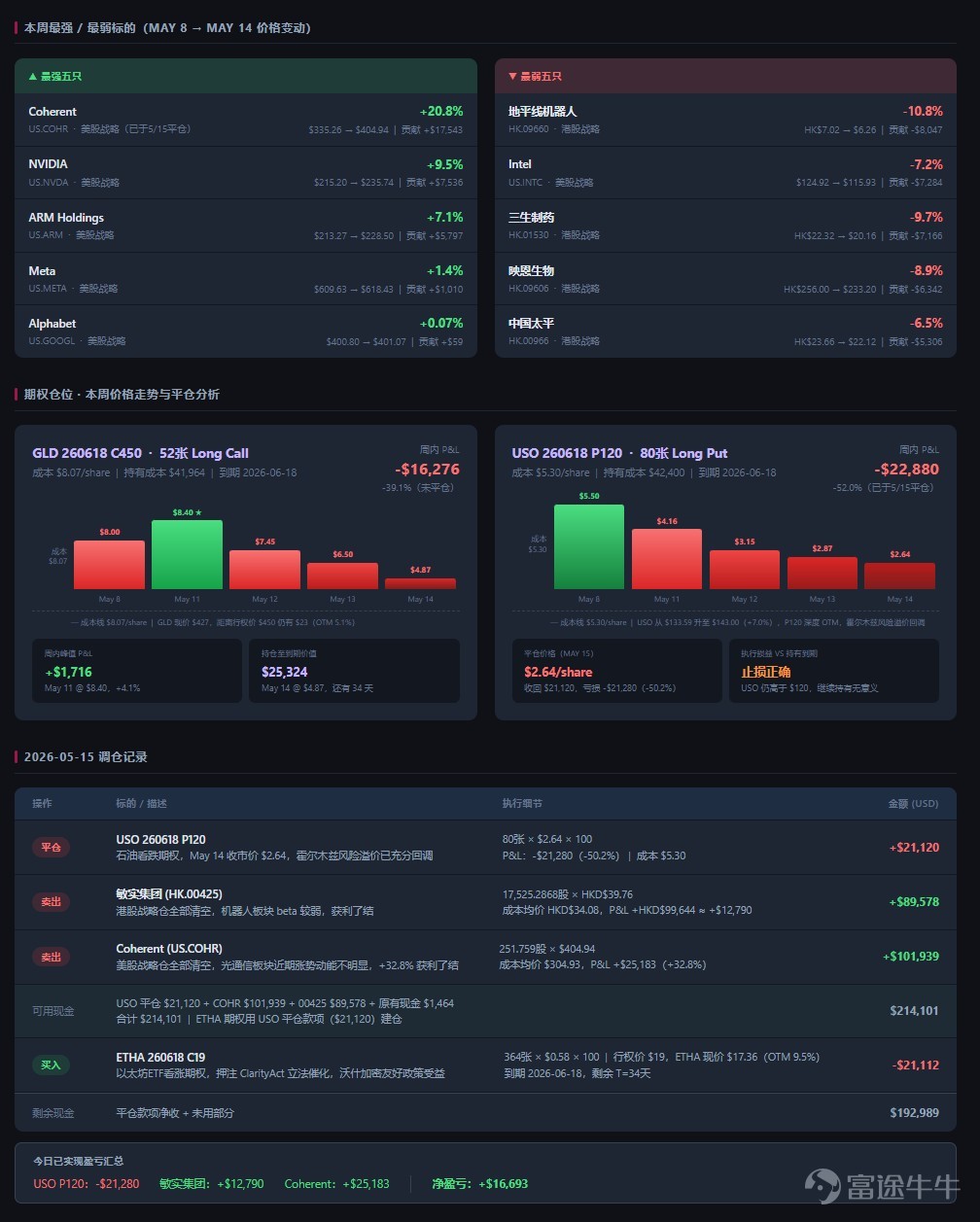
Task: Click the 操作 column header
Action: pos(42,804)
